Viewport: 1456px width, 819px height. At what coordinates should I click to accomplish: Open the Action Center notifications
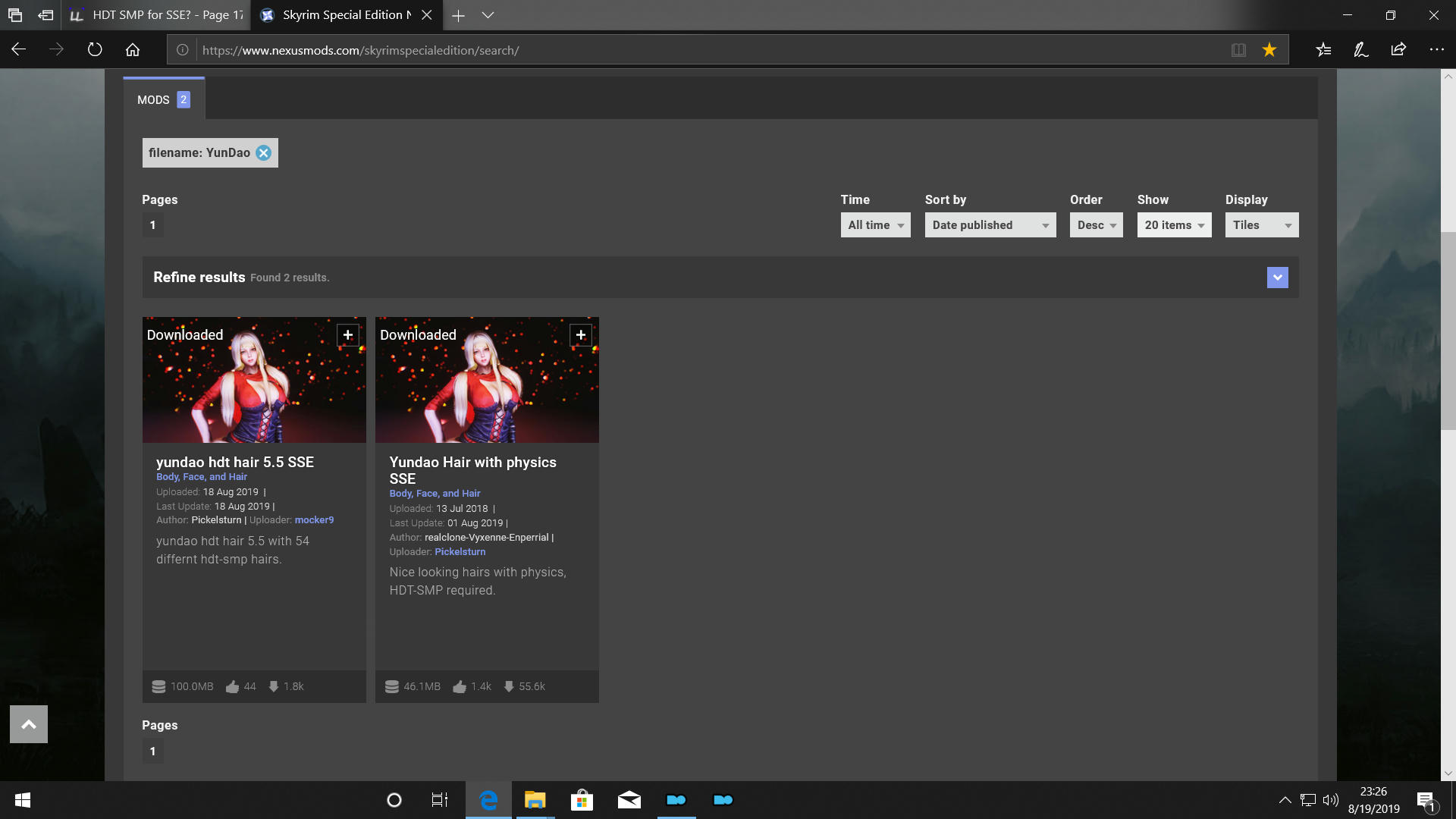coord(1426,800)
